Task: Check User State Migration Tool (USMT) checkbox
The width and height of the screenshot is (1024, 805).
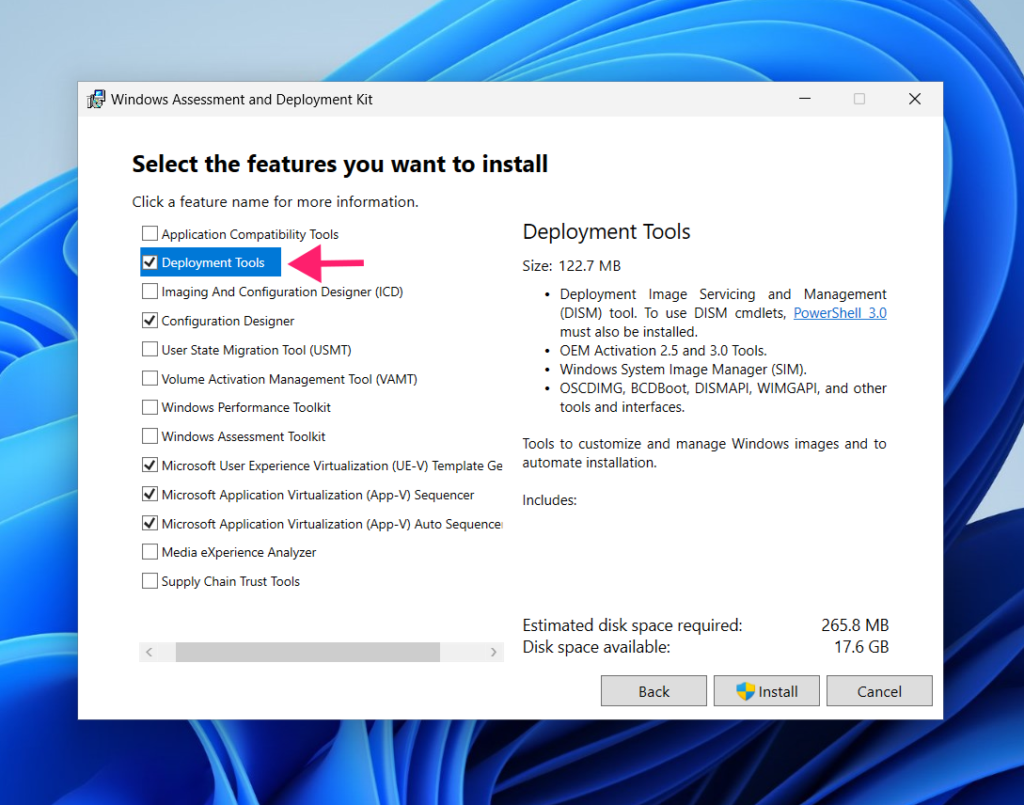Action: [x=150, y=349]
